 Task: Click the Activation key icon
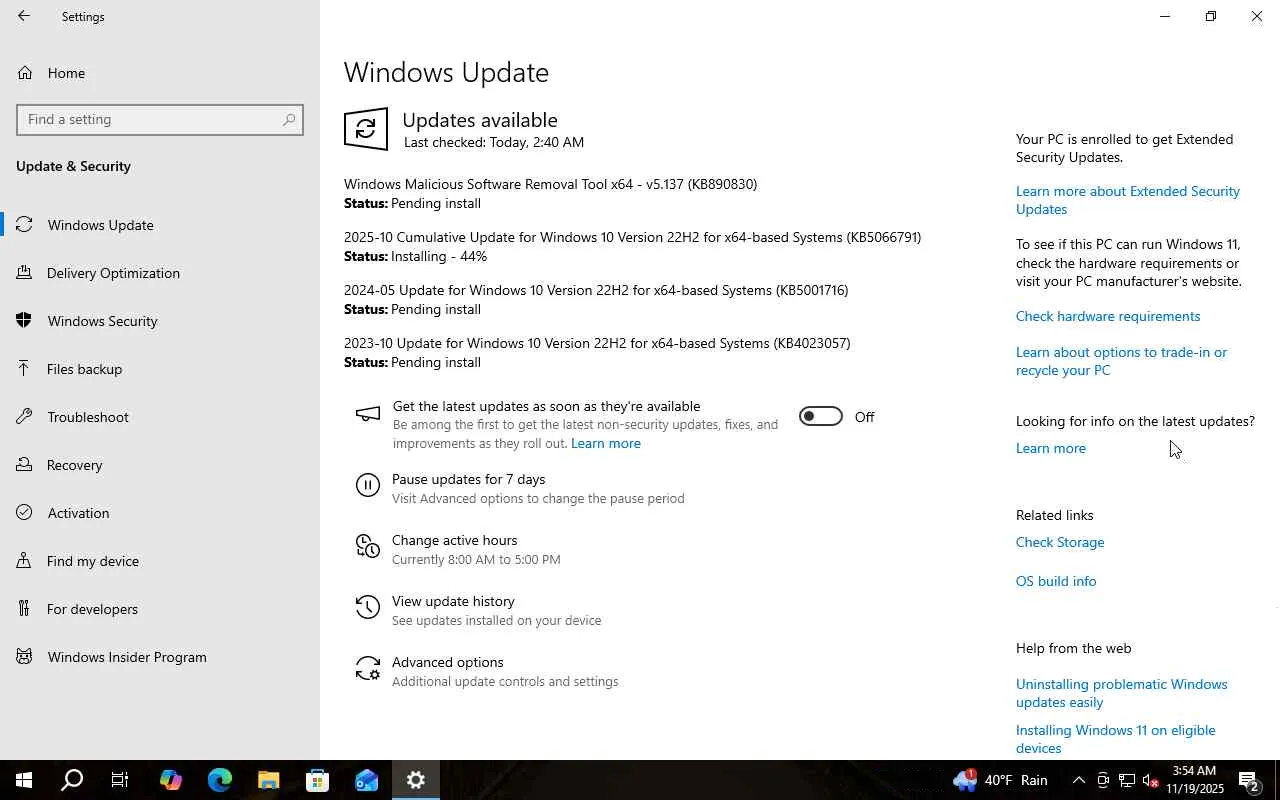coord(25,513)
